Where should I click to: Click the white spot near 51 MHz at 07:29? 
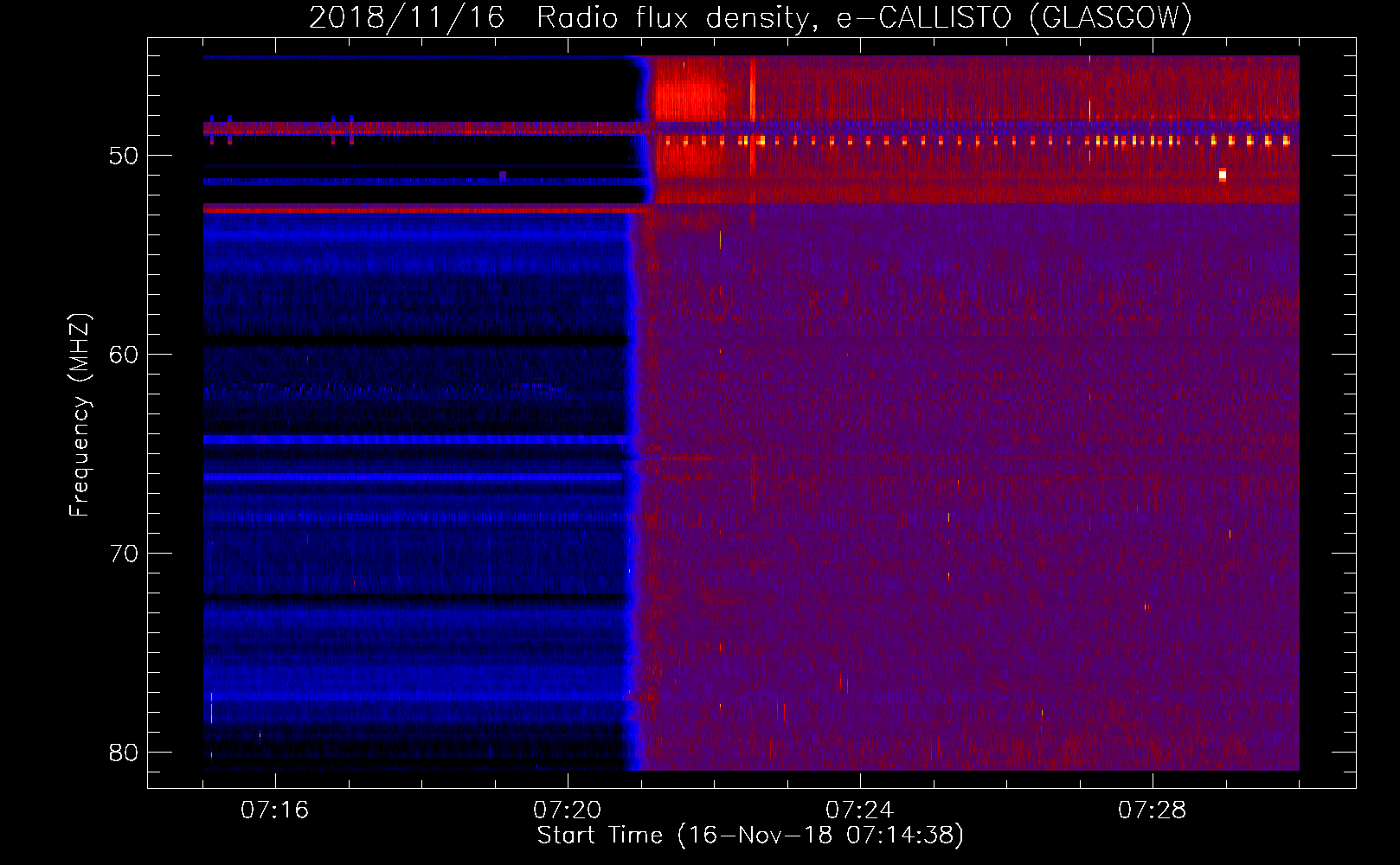(x=1223, y=175)
